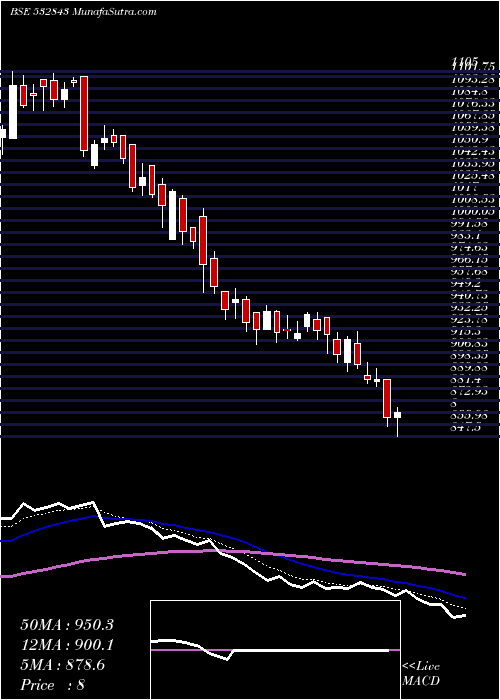Click inside the Live MACD inset chart
The image size is (500, 700).
click(x=275, y=650)
